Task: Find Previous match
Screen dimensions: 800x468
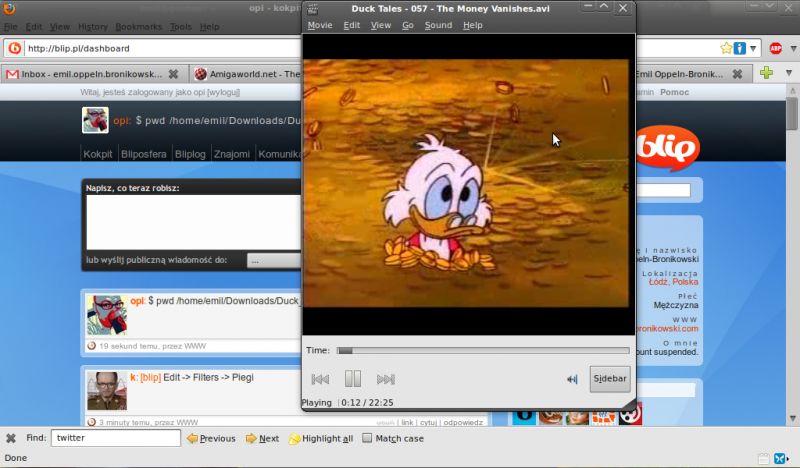Action: tap(211, 438)
